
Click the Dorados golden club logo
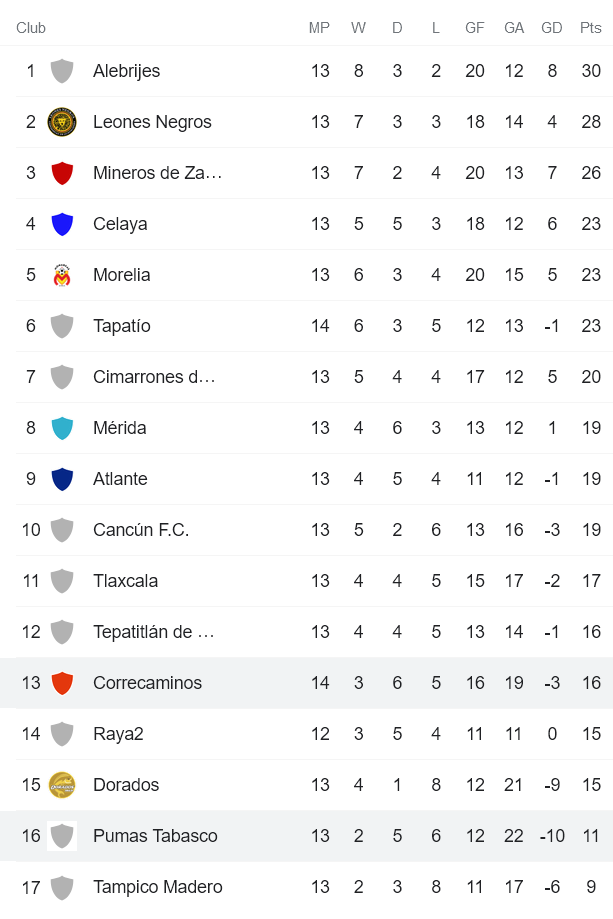(x=62, y=785)
